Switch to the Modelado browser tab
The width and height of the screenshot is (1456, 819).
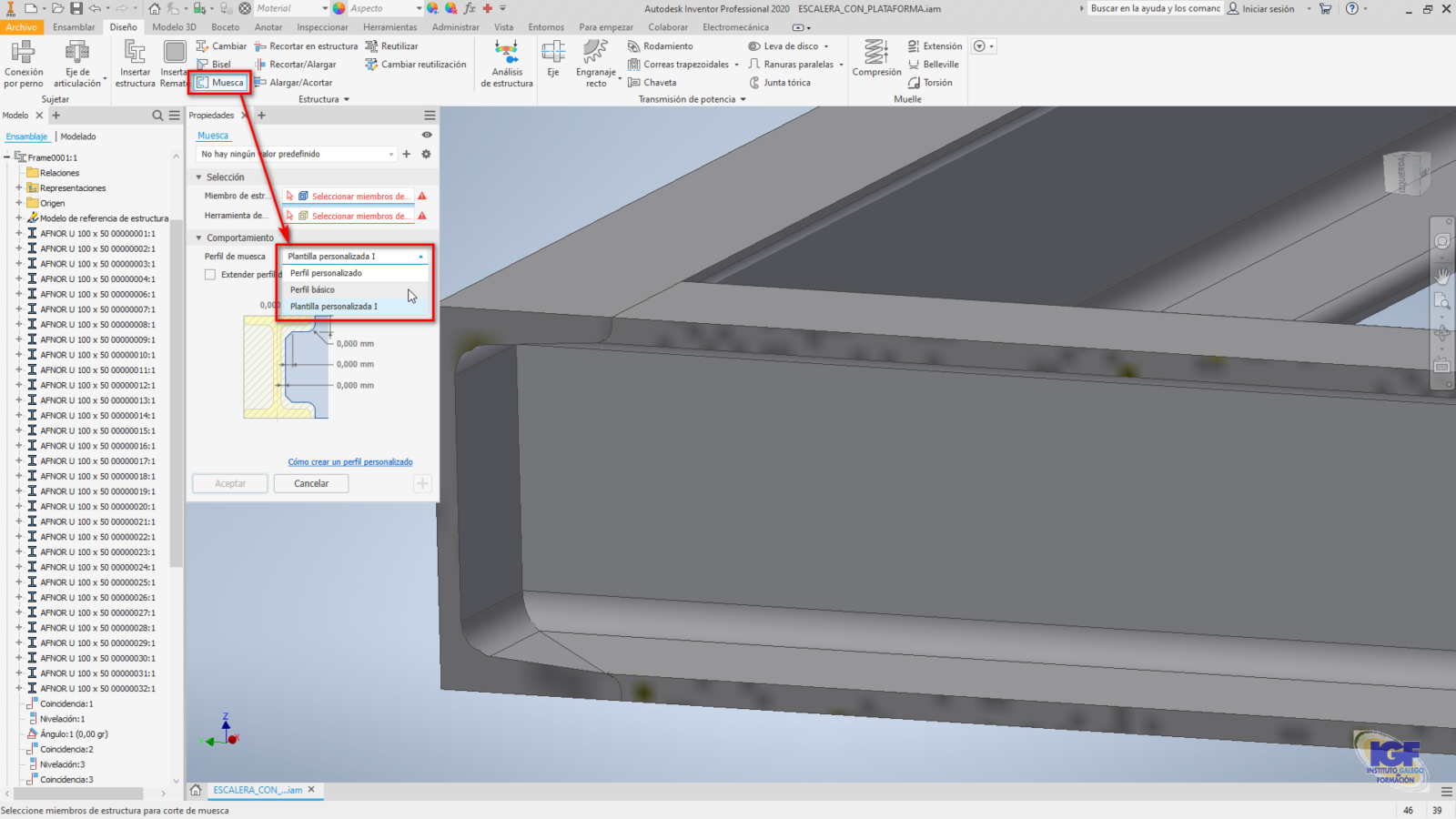(x=78, y=136)
